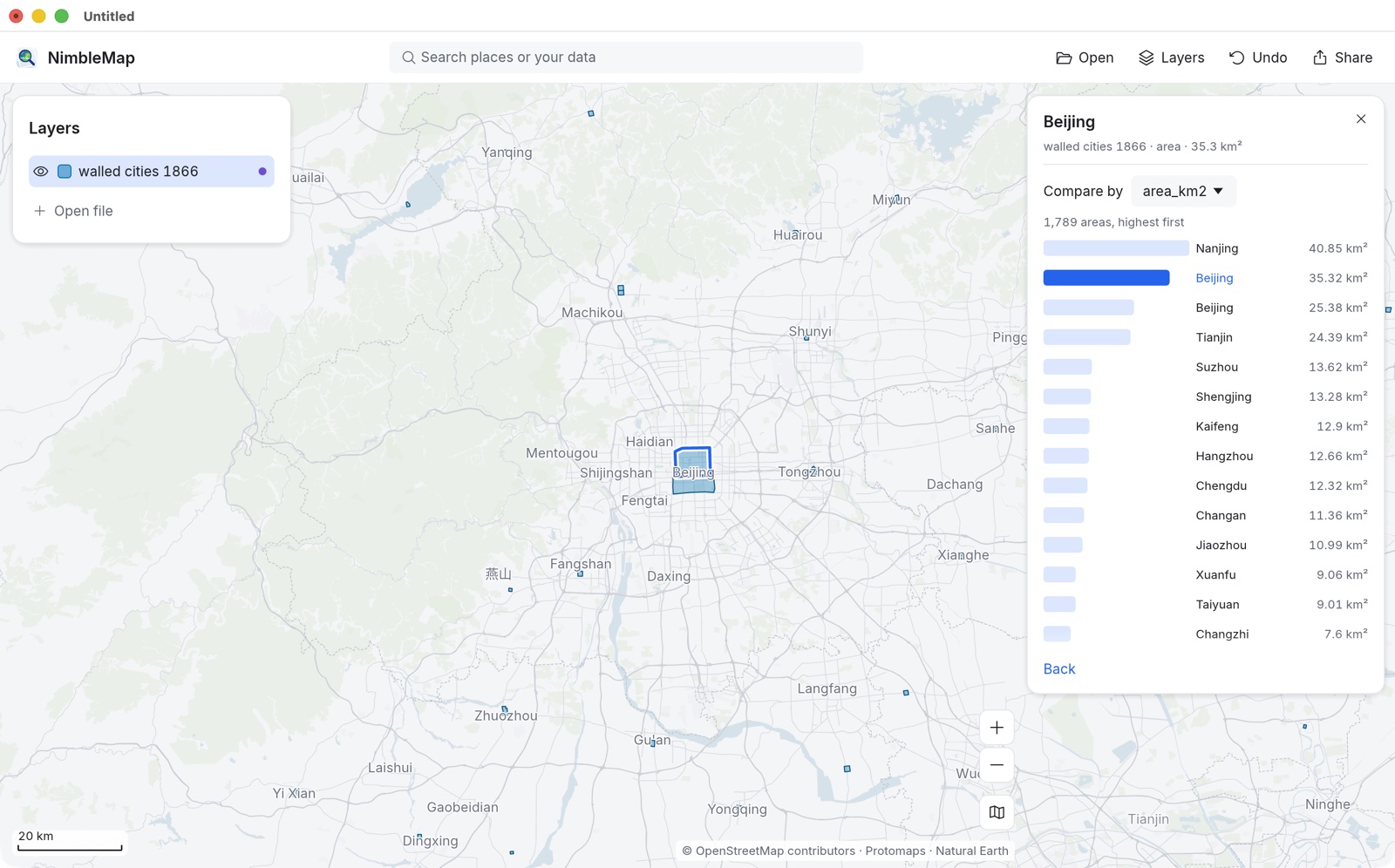This screenshot has width=1395, height=868.
Task: Click the highlighted Beijing 35.32 km² bar
Action: [1106, 278]
